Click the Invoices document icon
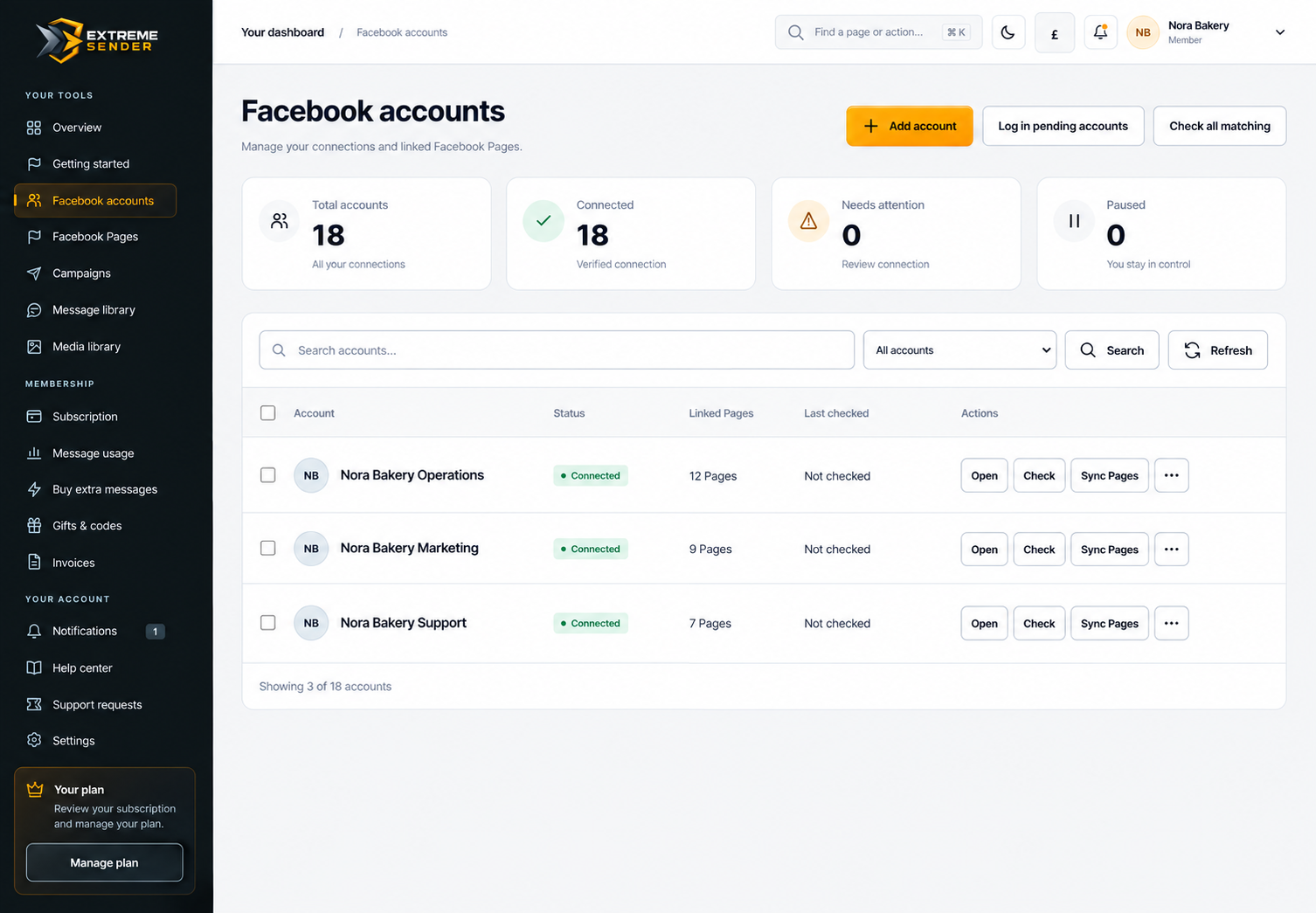The image size is (1316, 913). coord(34,562)
